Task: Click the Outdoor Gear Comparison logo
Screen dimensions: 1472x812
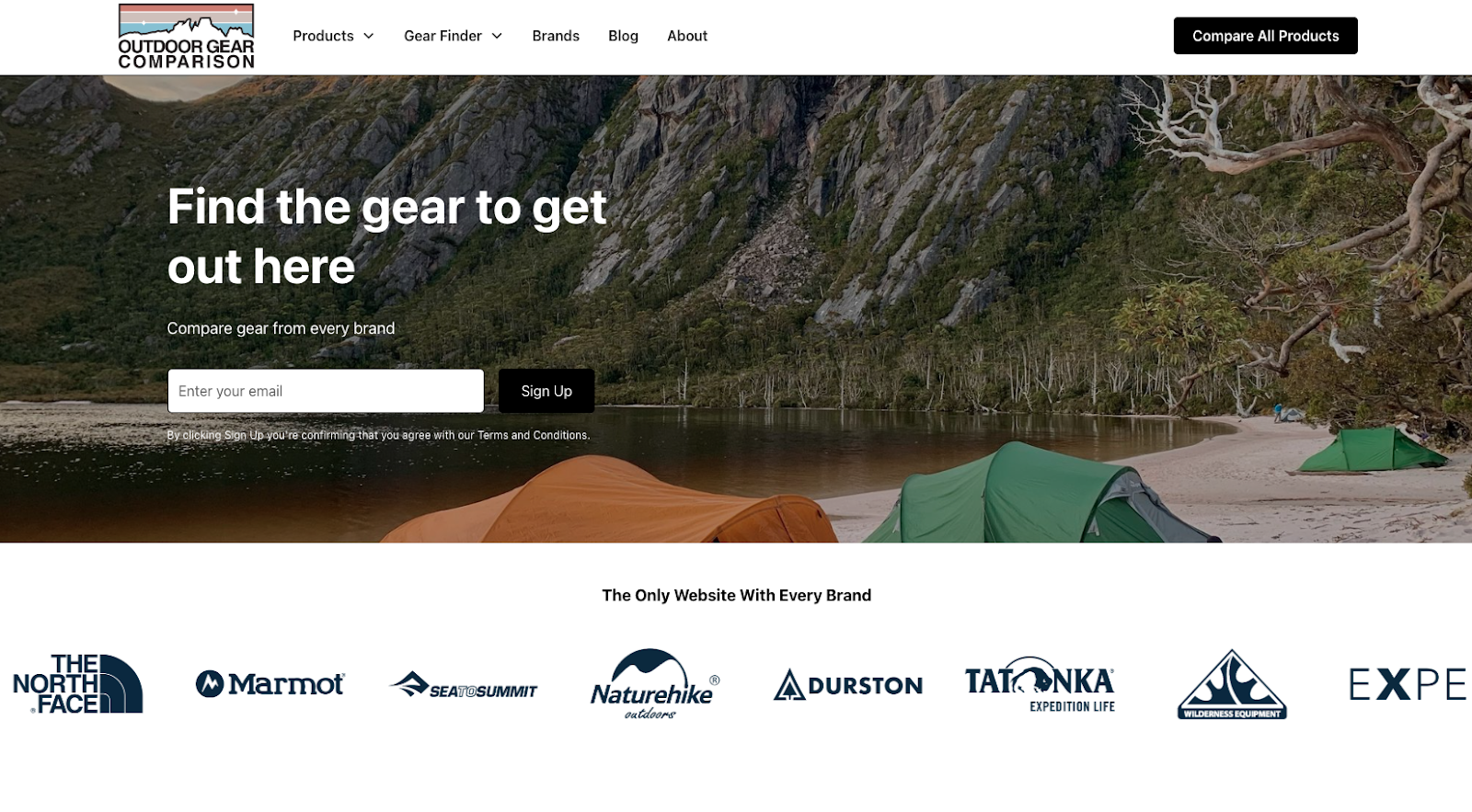Action: click(187, 37)
